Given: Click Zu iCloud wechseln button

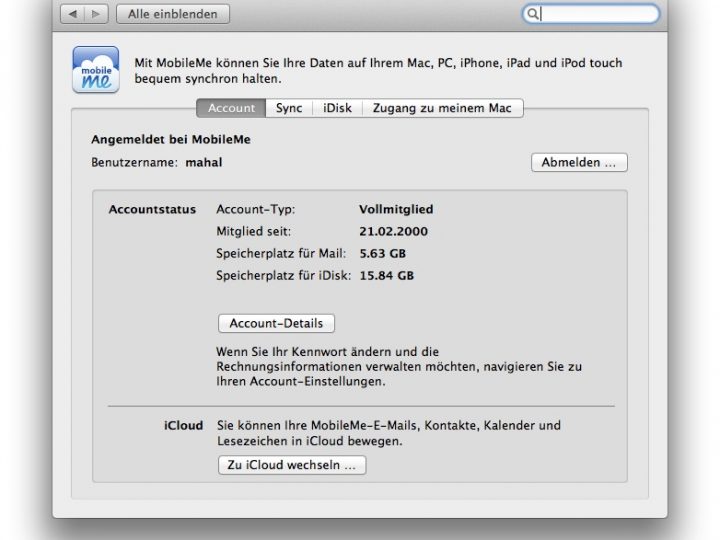Looking at the screenshot, I should pos(292,465).
